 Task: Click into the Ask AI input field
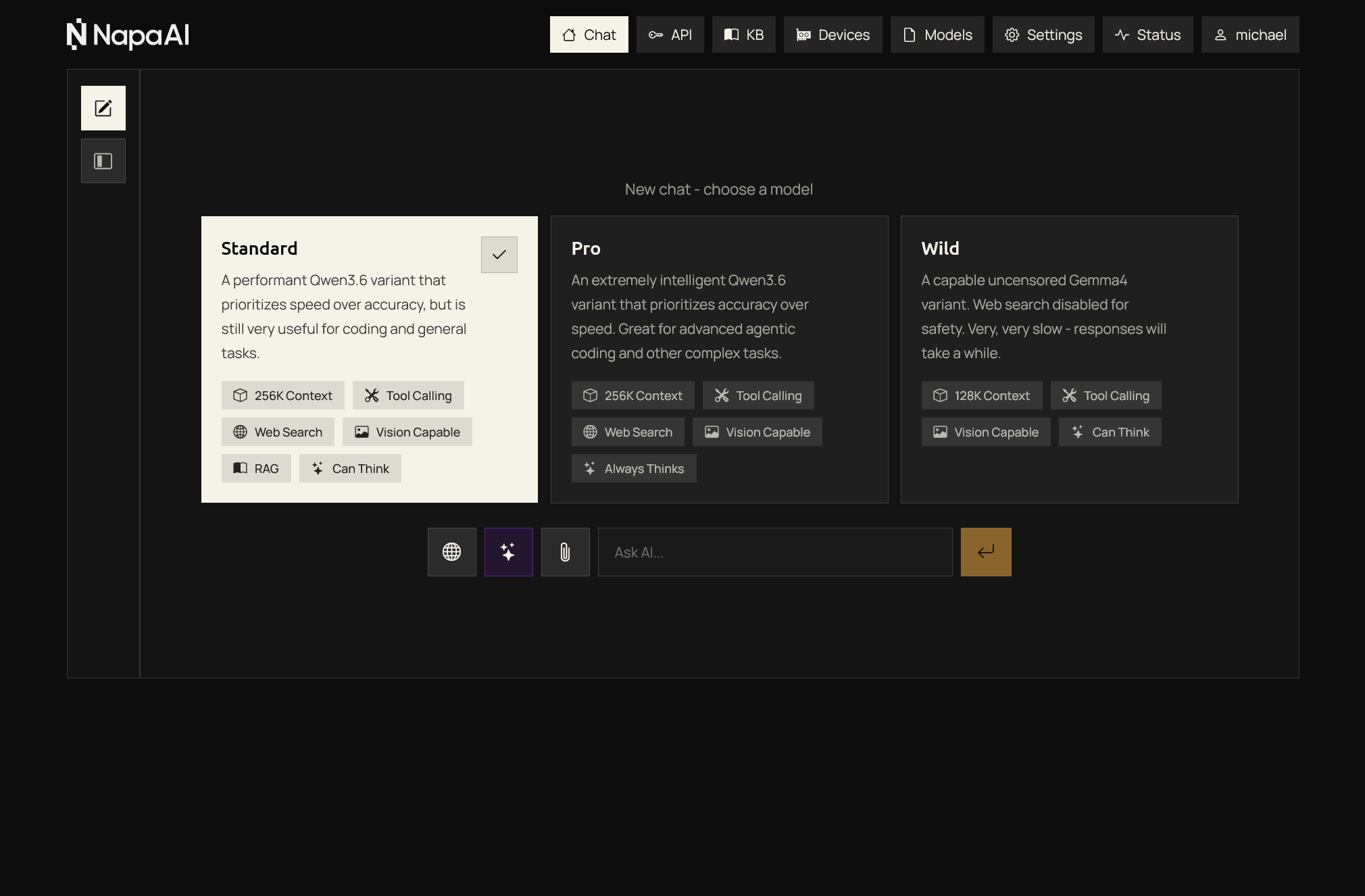[775, 552]
